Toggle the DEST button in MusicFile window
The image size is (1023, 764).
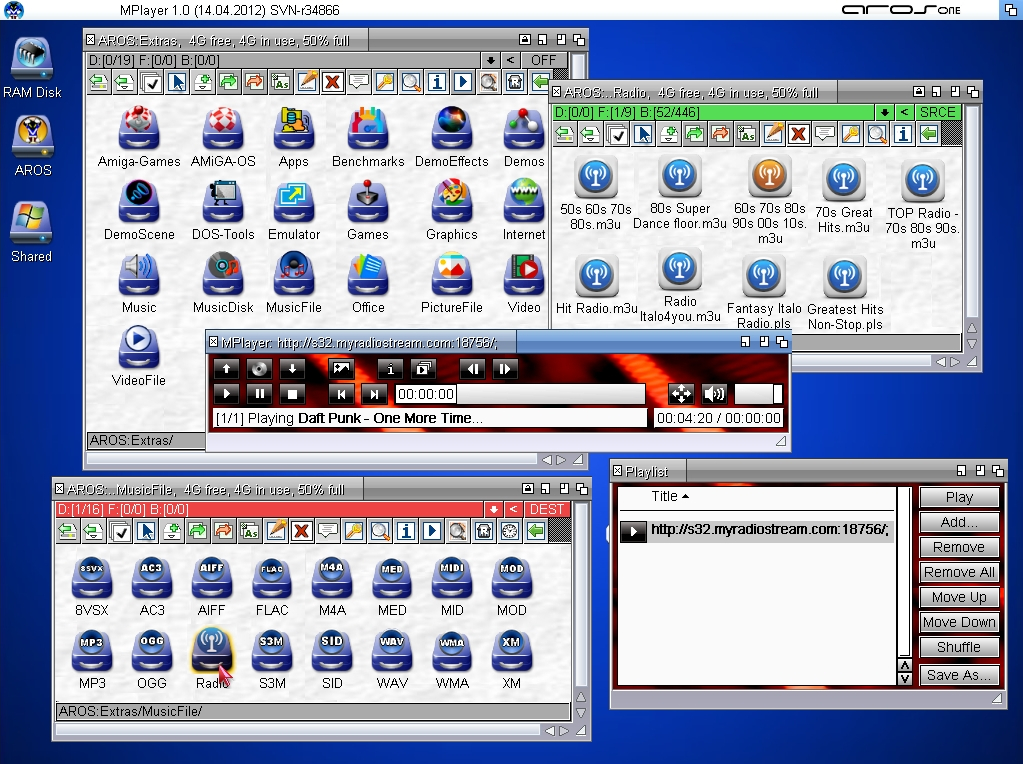coord(547,510)
